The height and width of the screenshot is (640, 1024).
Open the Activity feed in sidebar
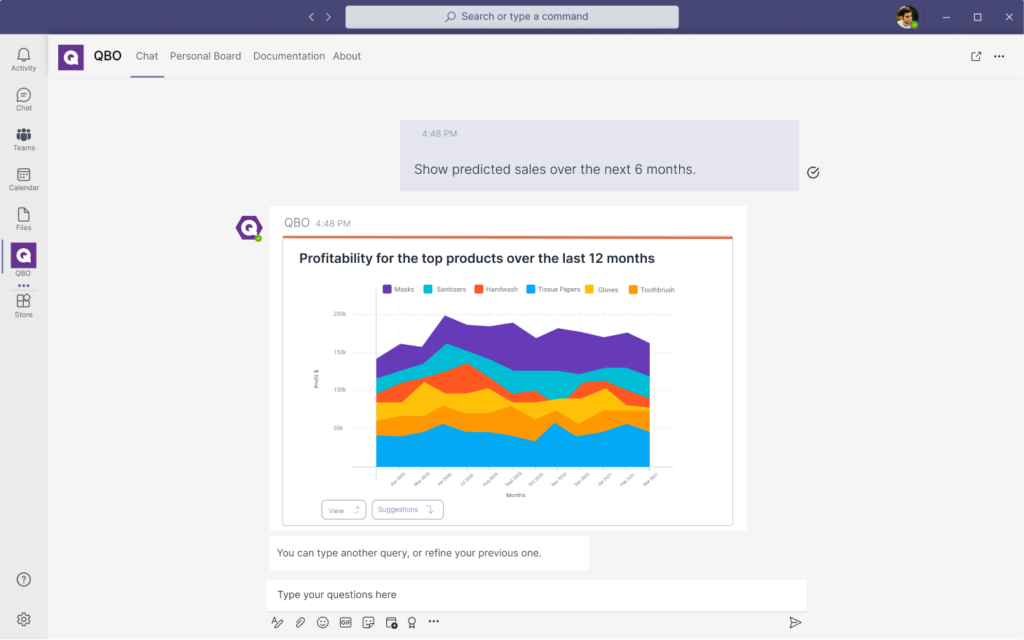click(x=23, y=59)
